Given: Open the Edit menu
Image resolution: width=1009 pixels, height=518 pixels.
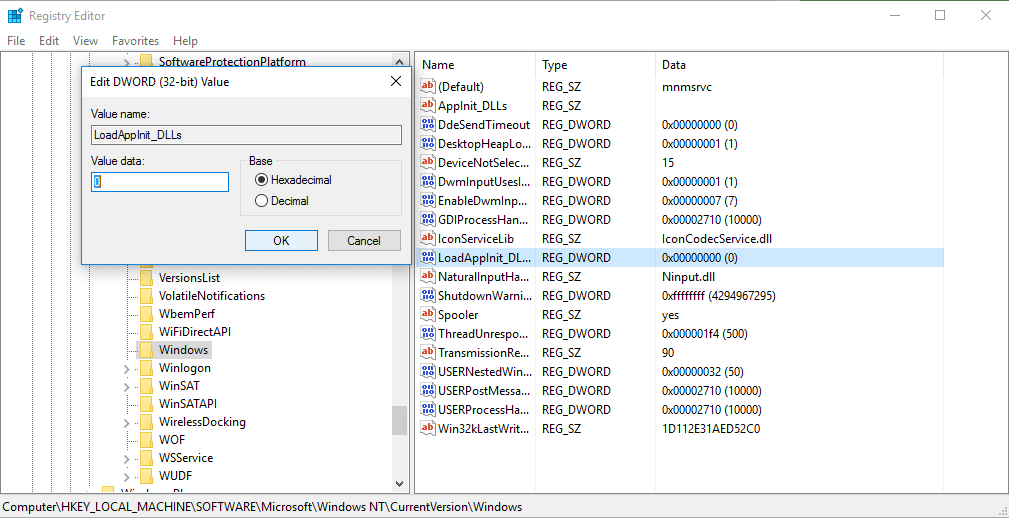Looking at the screenshot, I should [49, 41].
